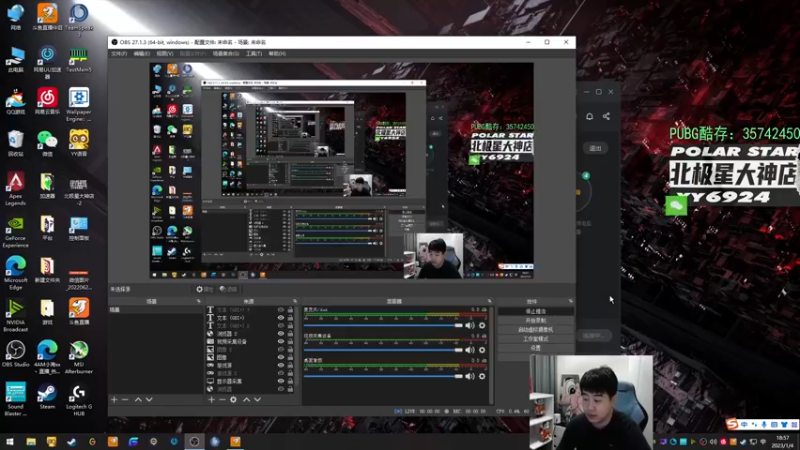Viewport: 800px width, 450px height.
Task: Open 视频采集设备 mixer settings gear
Action: [x=482, y=350]
